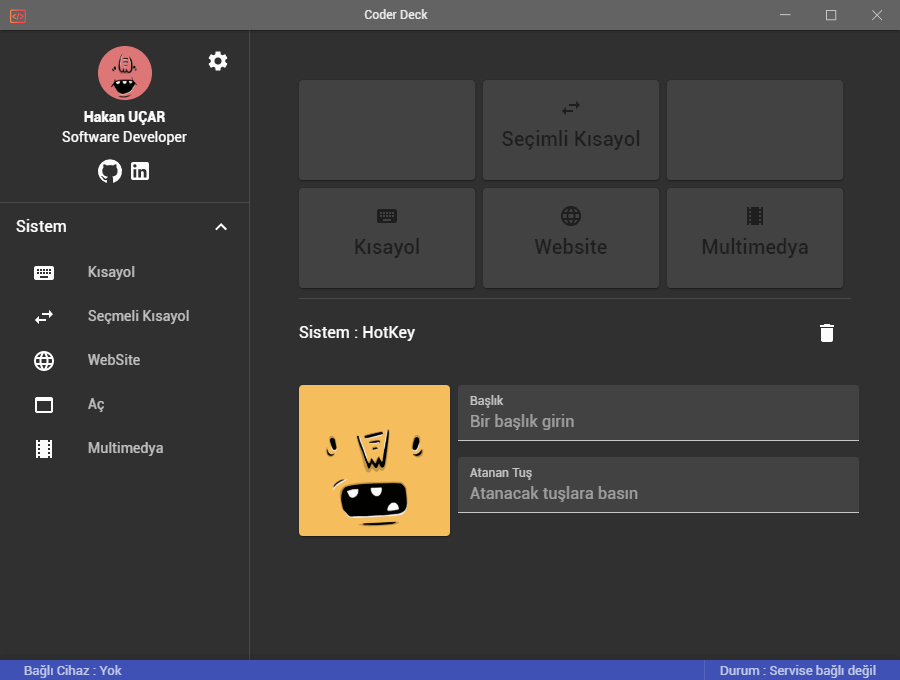900x680 pixels.
Task: Click the Hakan UÇAR avatar image
Action: [x=125, y=73]
